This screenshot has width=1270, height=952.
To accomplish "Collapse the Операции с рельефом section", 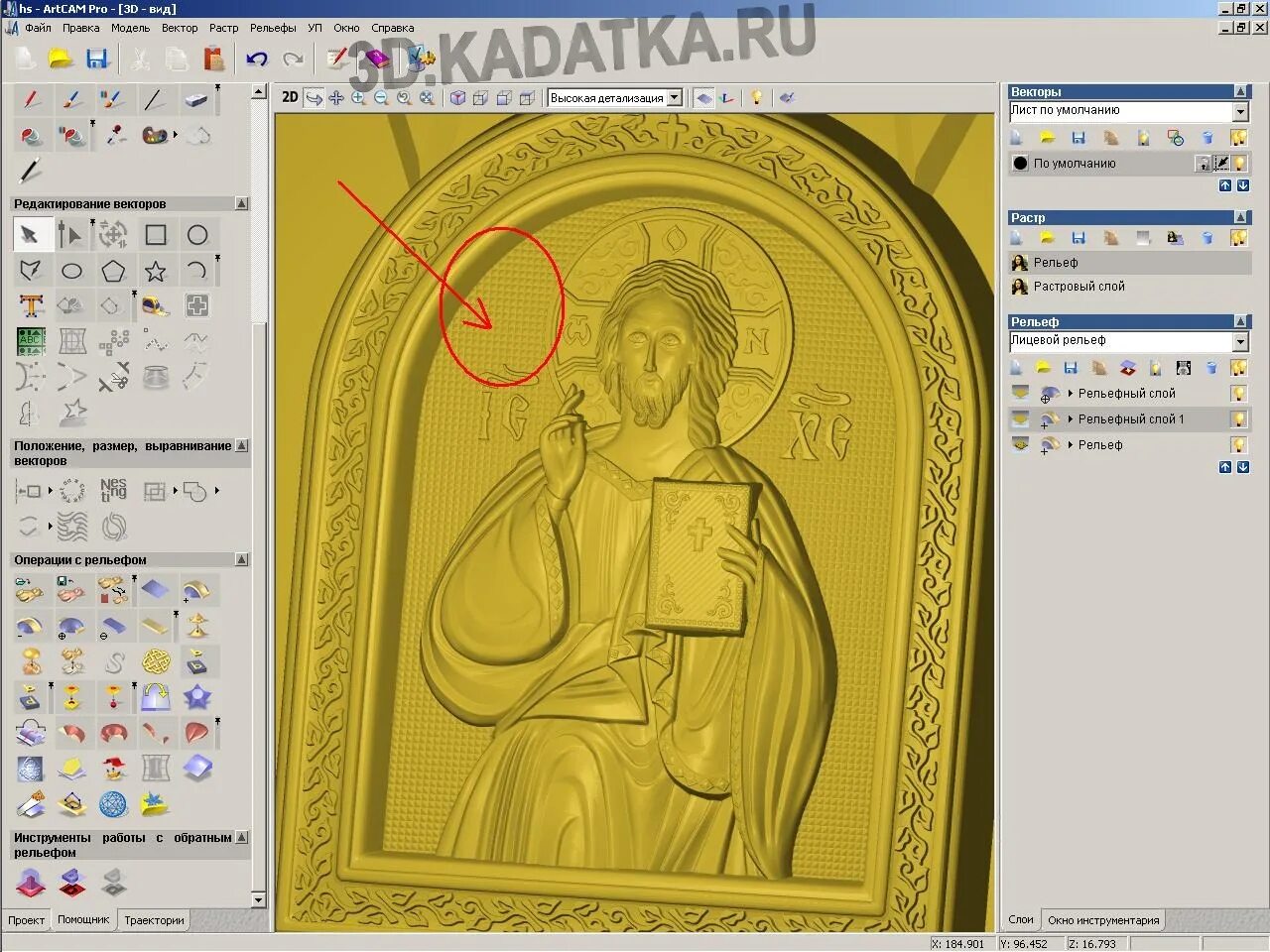I will 241,559.
